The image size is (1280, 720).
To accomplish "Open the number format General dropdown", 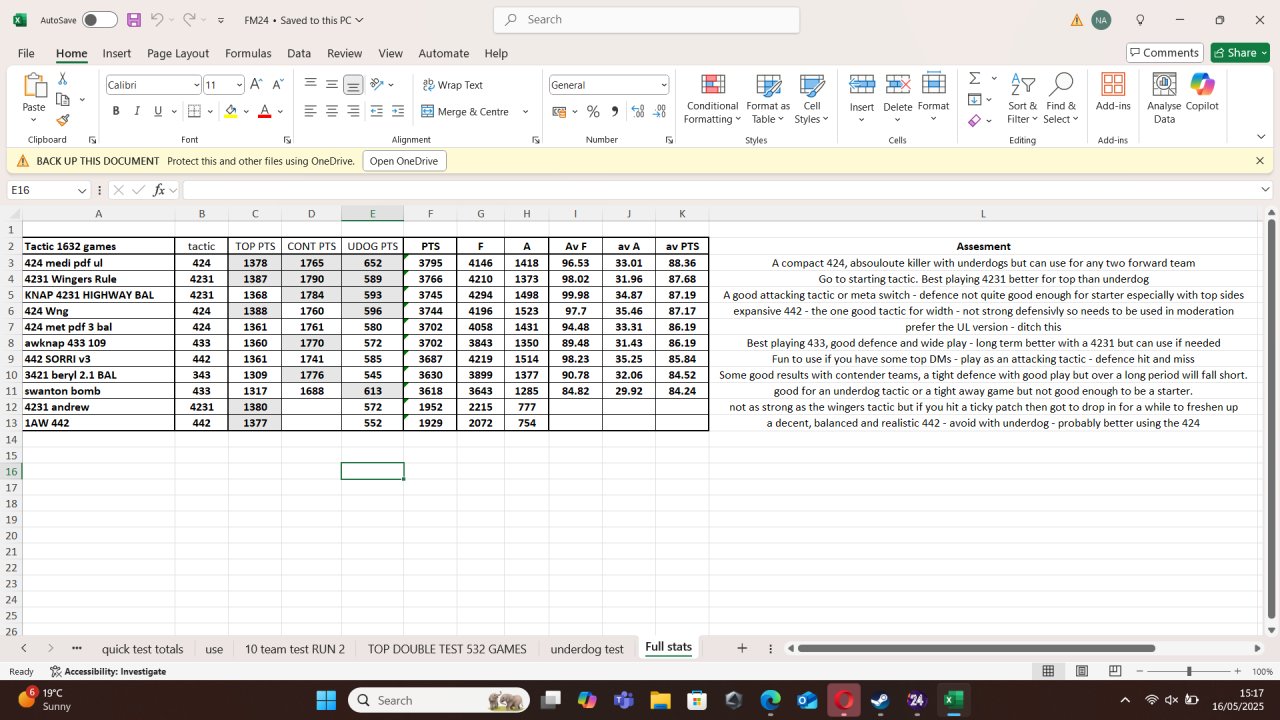I will click(663, 86).
